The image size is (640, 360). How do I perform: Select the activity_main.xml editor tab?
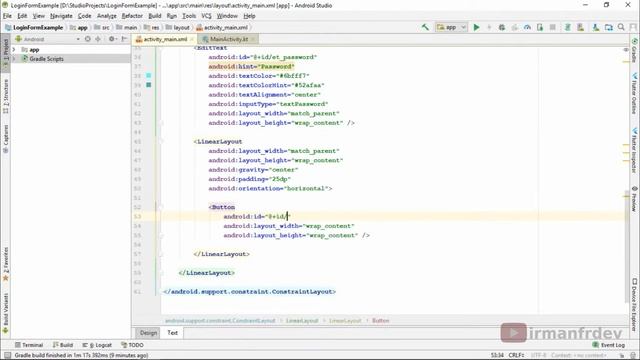pos(165,39)
